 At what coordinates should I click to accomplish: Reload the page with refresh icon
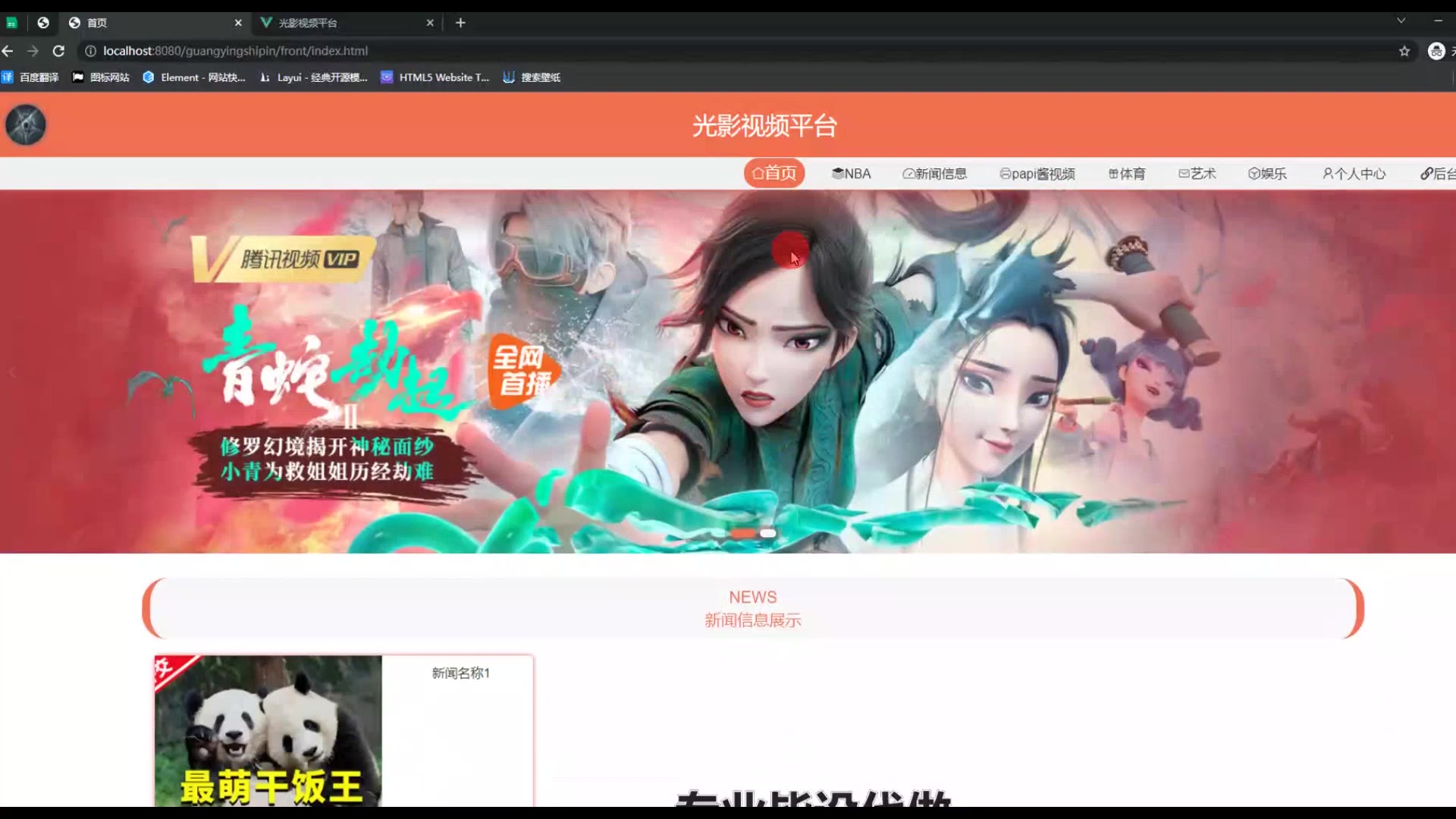point(58,51)
